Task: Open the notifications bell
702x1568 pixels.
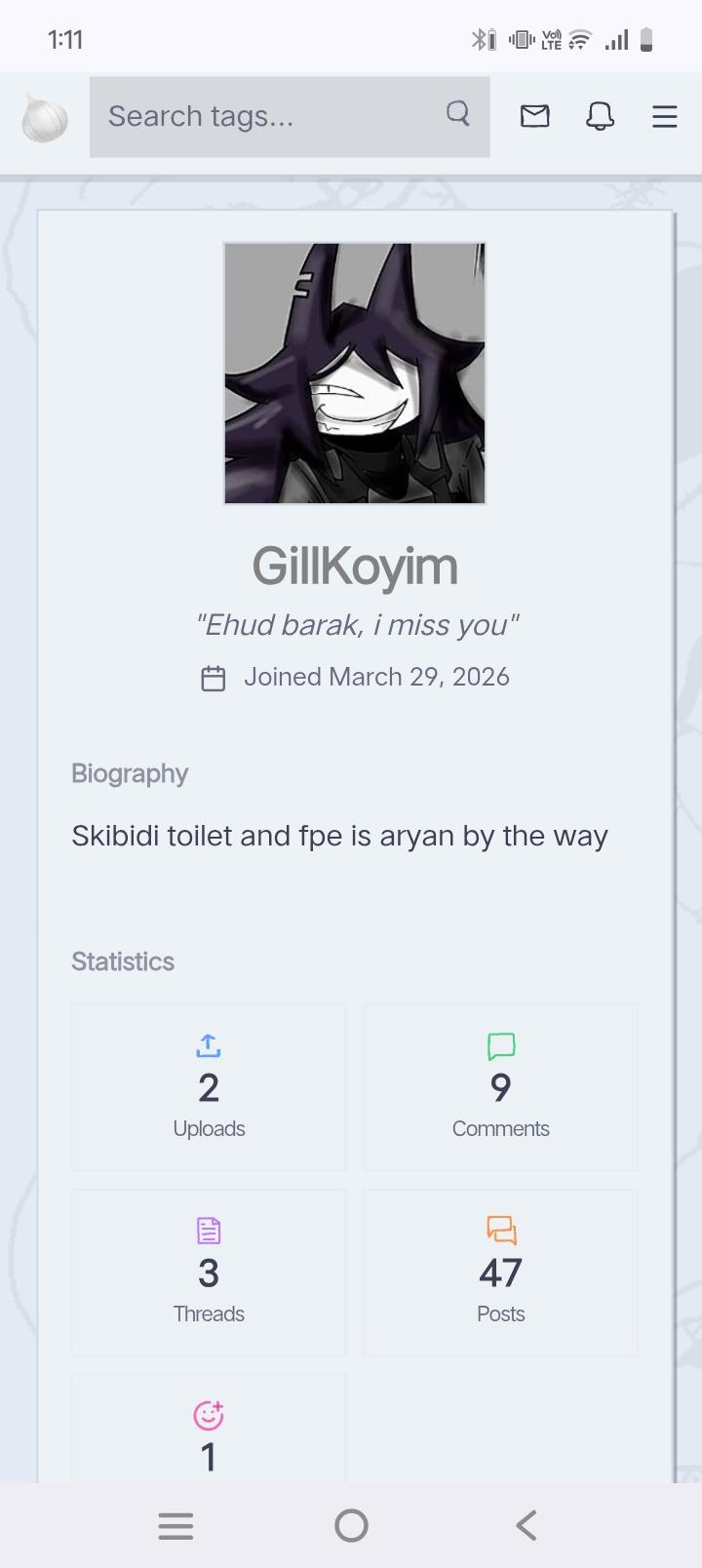Action: pos(600,117)
